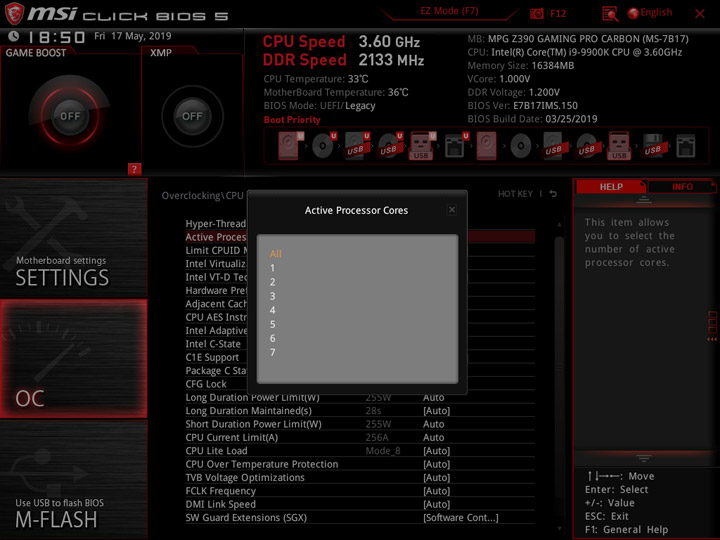
Task: Choose 2 active processor cores
Action: click(272, 282)
